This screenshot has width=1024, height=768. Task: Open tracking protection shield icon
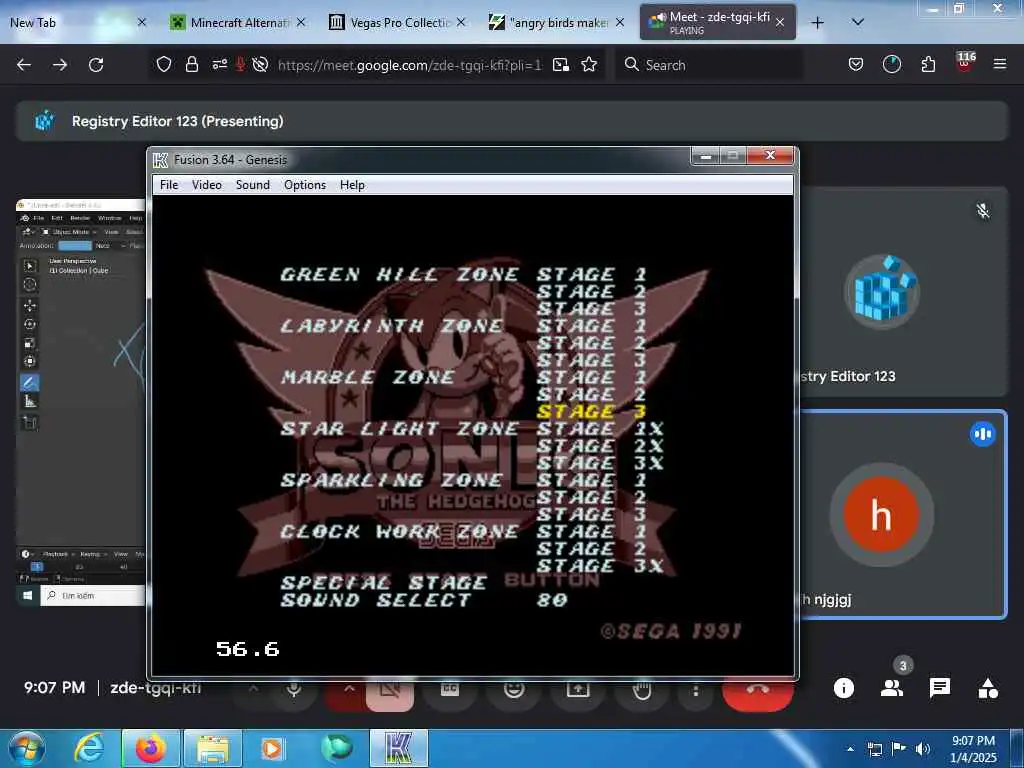click(164, 65)
